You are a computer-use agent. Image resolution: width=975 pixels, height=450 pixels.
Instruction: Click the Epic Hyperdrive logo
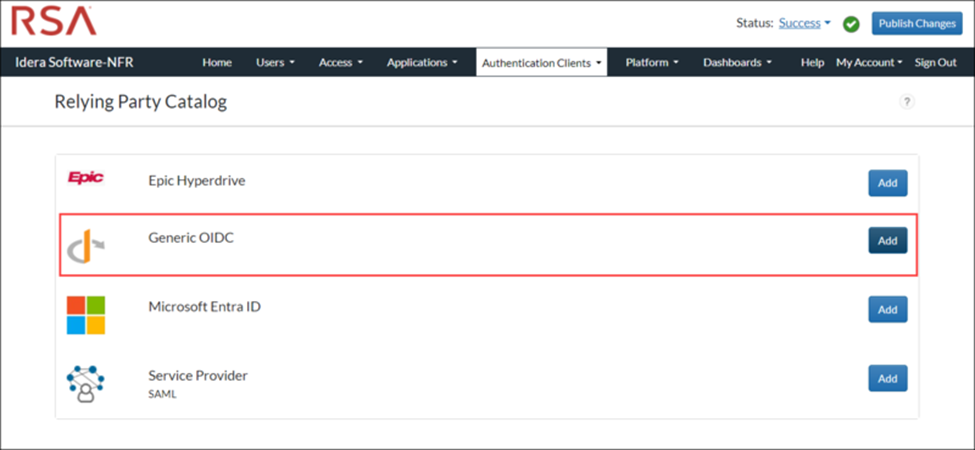(85, 179)
